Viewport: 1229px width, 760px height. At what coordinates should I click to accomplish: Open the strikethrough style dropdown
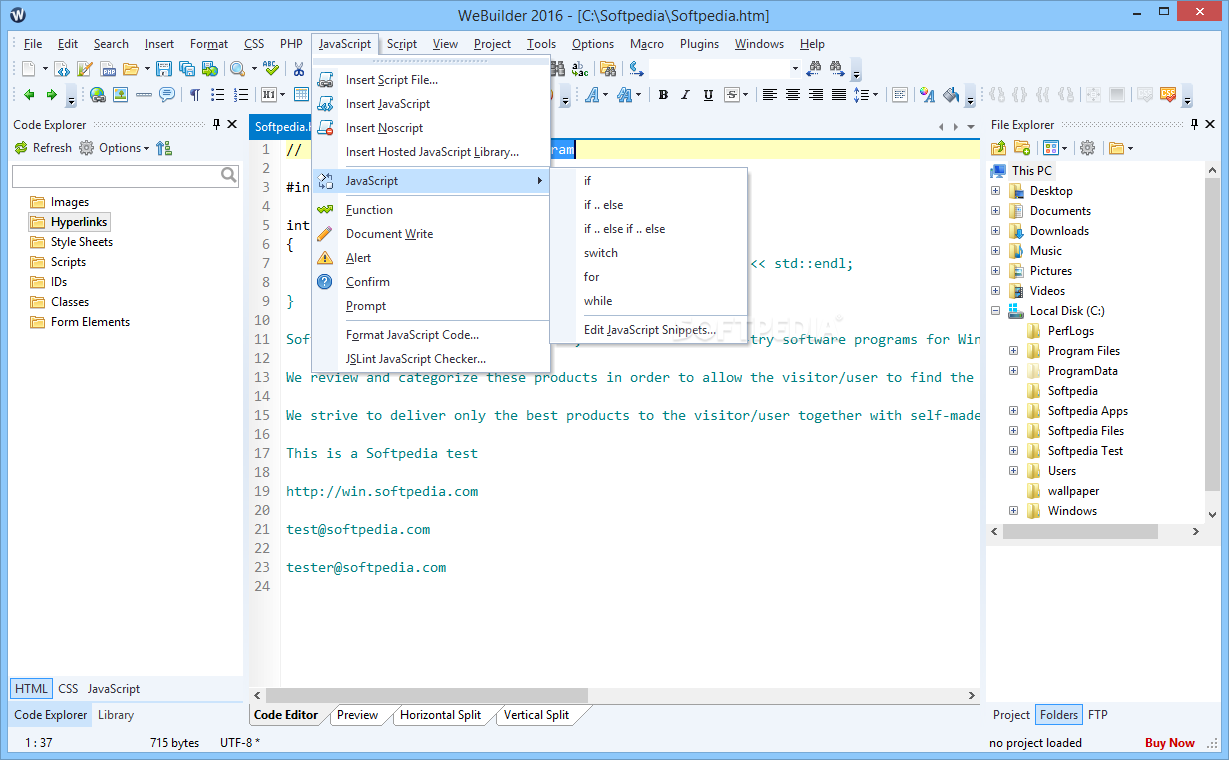click(x=746, y=95)
